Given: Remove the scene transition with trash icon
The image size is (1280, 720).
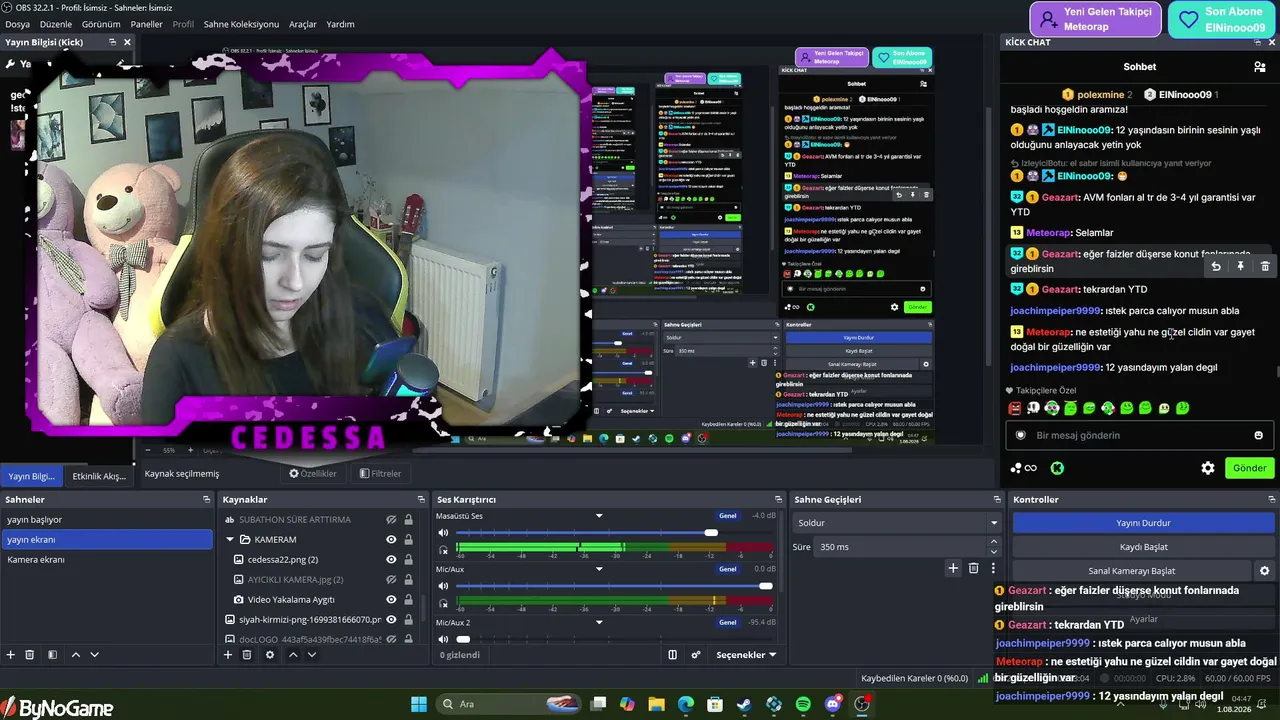Looking at the screenshot, I should 974,568.
